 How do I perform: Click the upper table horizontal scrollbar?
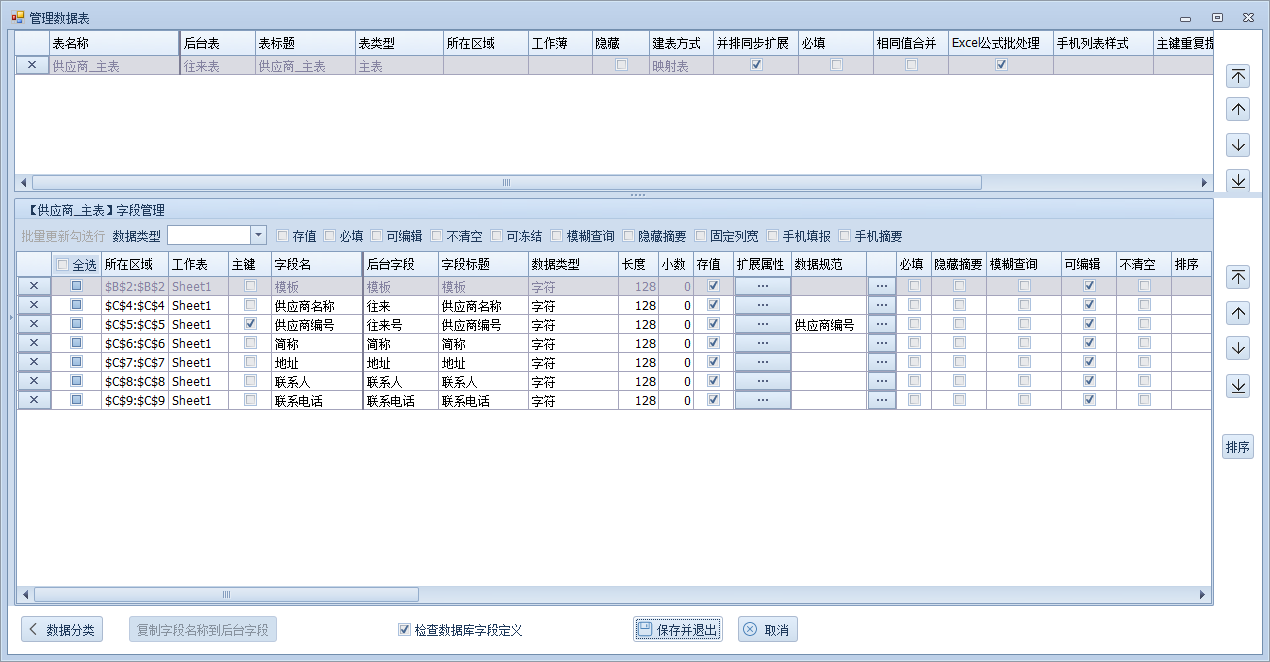[506, 183]
